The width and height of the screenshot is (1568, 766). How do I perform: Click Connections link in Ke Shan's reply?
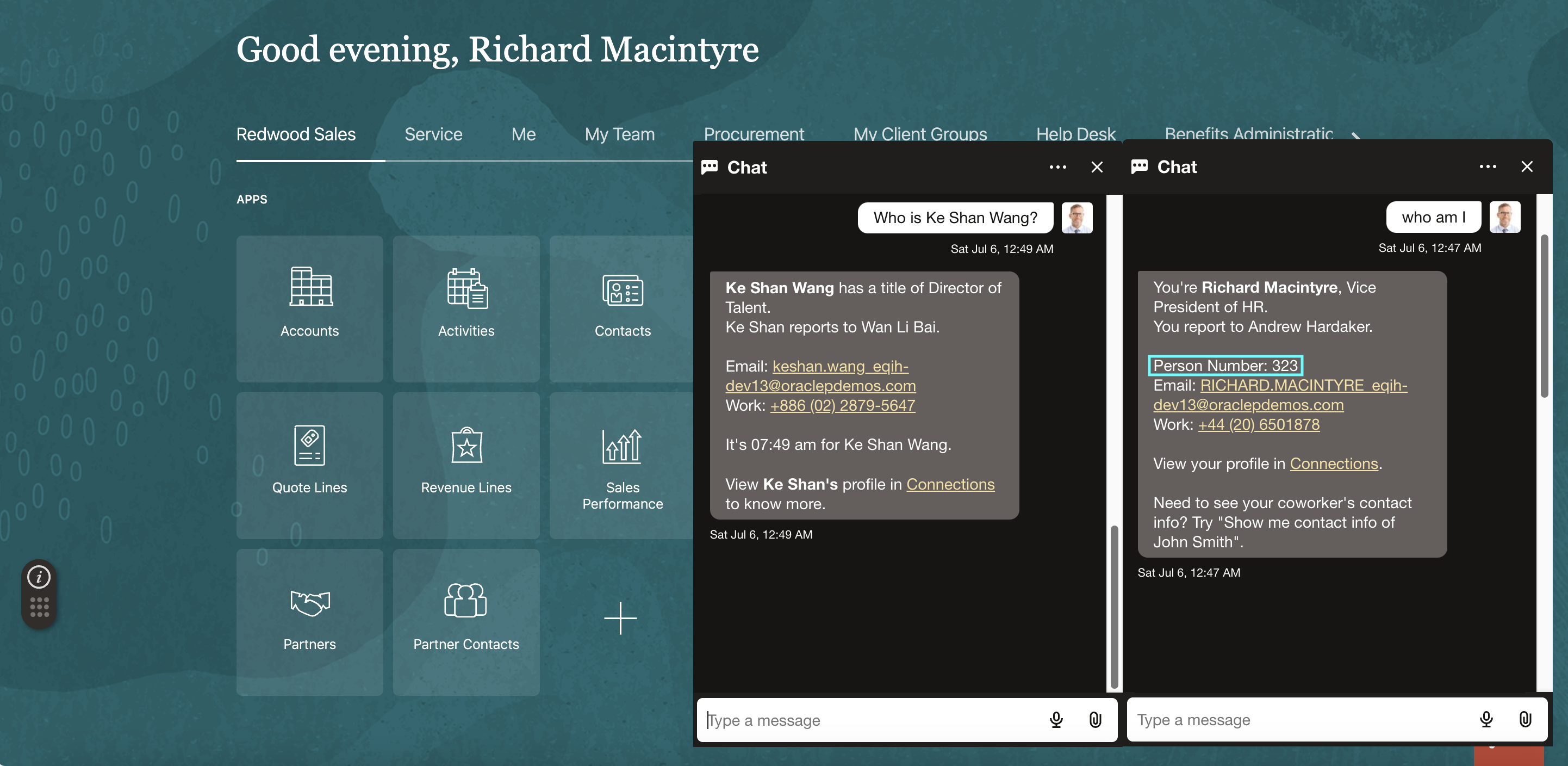950,484
